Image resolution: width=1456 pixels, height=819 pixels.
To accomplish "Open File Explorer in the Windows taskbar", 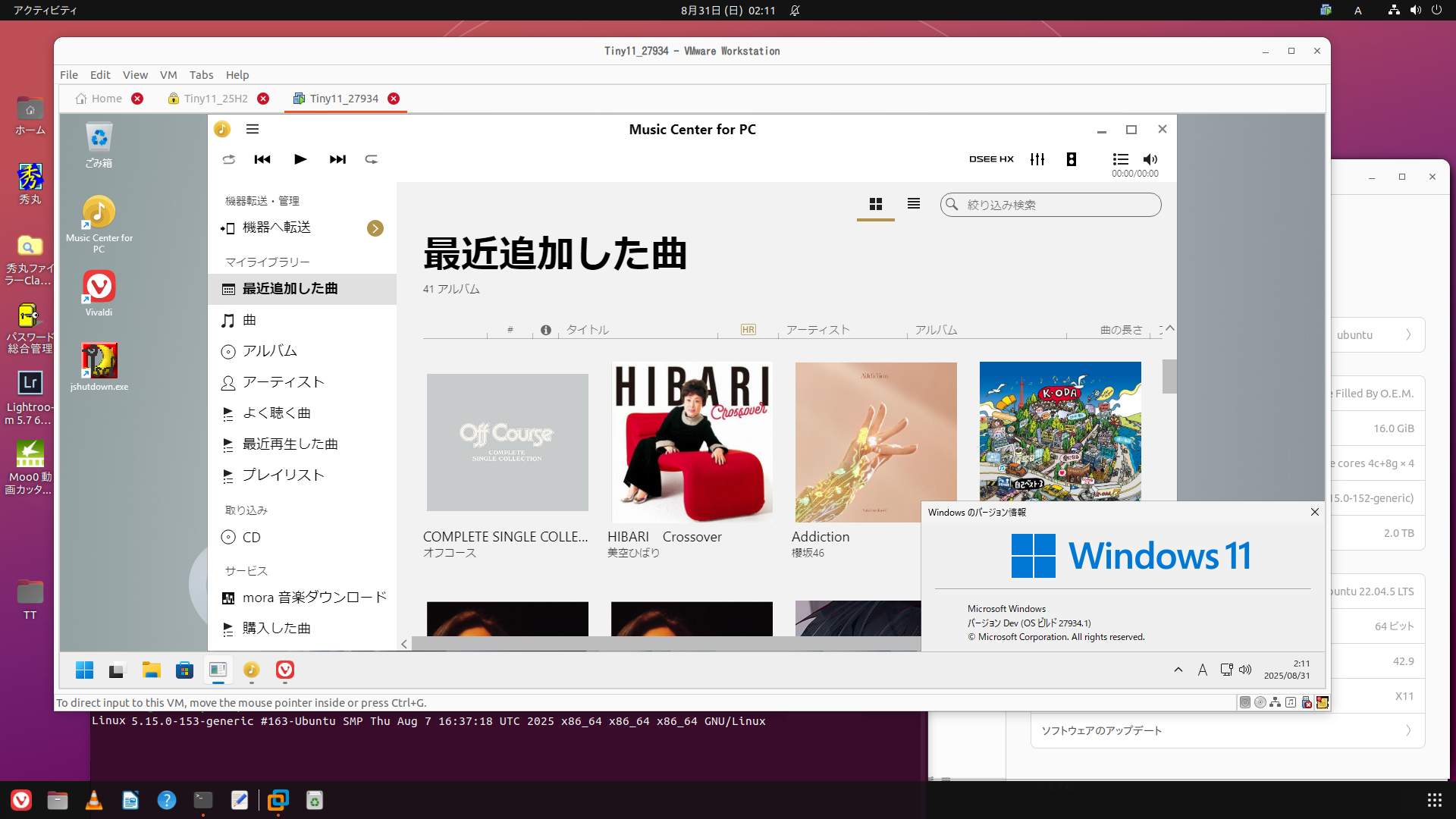I will (151, 670).
